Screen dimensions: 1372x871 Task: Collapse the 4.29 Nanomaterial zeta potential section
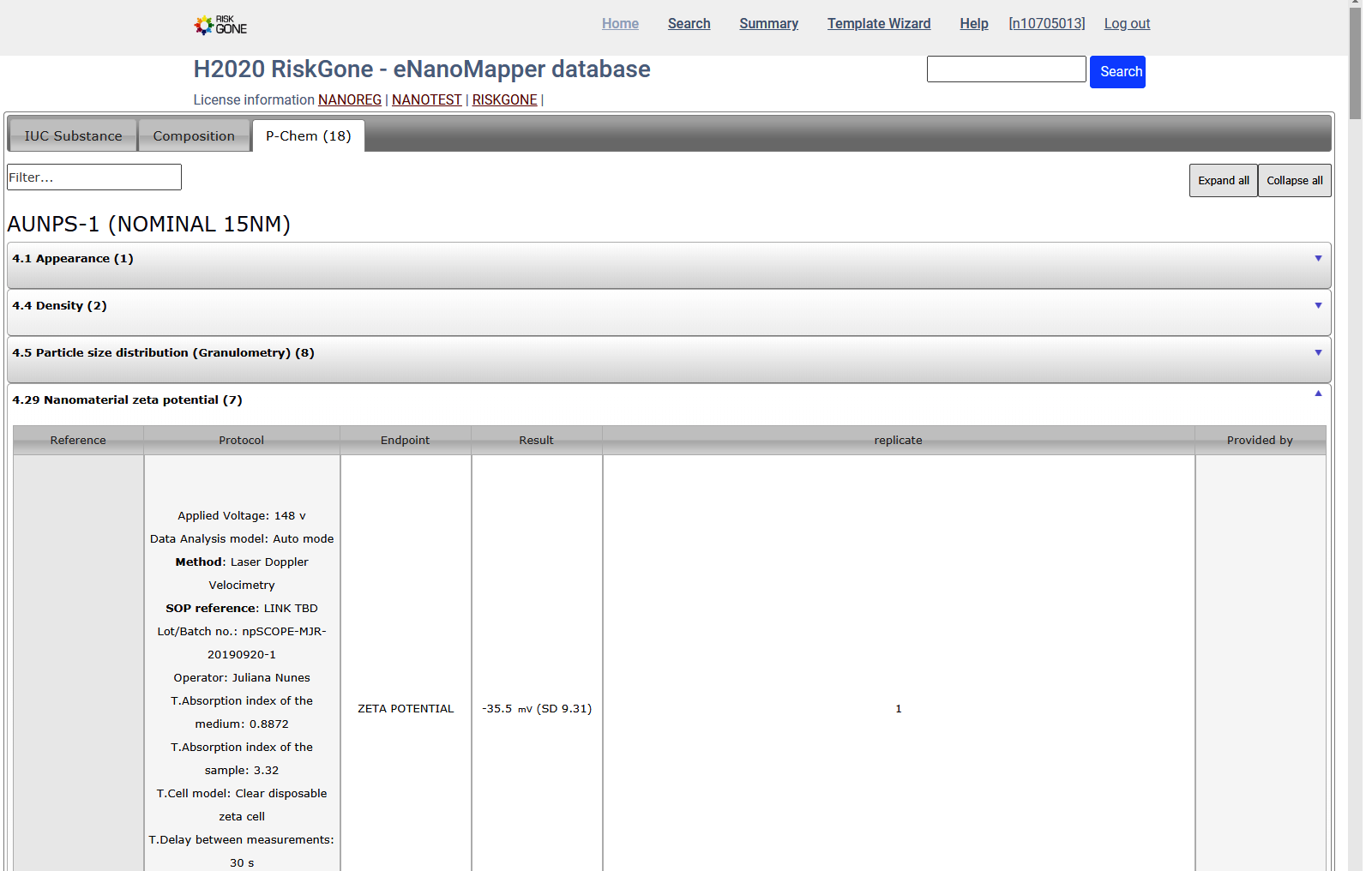pyautogui.click(x=1318, y=393)
